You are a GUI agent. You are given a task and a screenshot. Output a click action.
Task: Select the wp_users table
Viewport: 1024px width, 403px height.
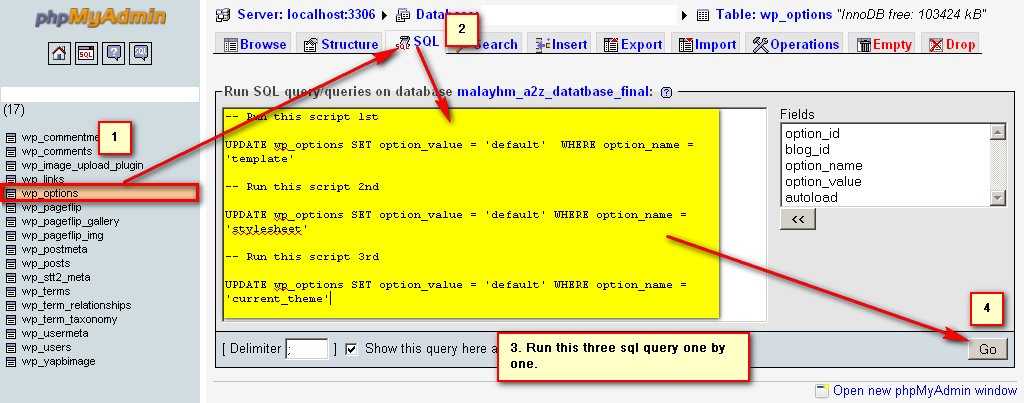tap(46, 347)
